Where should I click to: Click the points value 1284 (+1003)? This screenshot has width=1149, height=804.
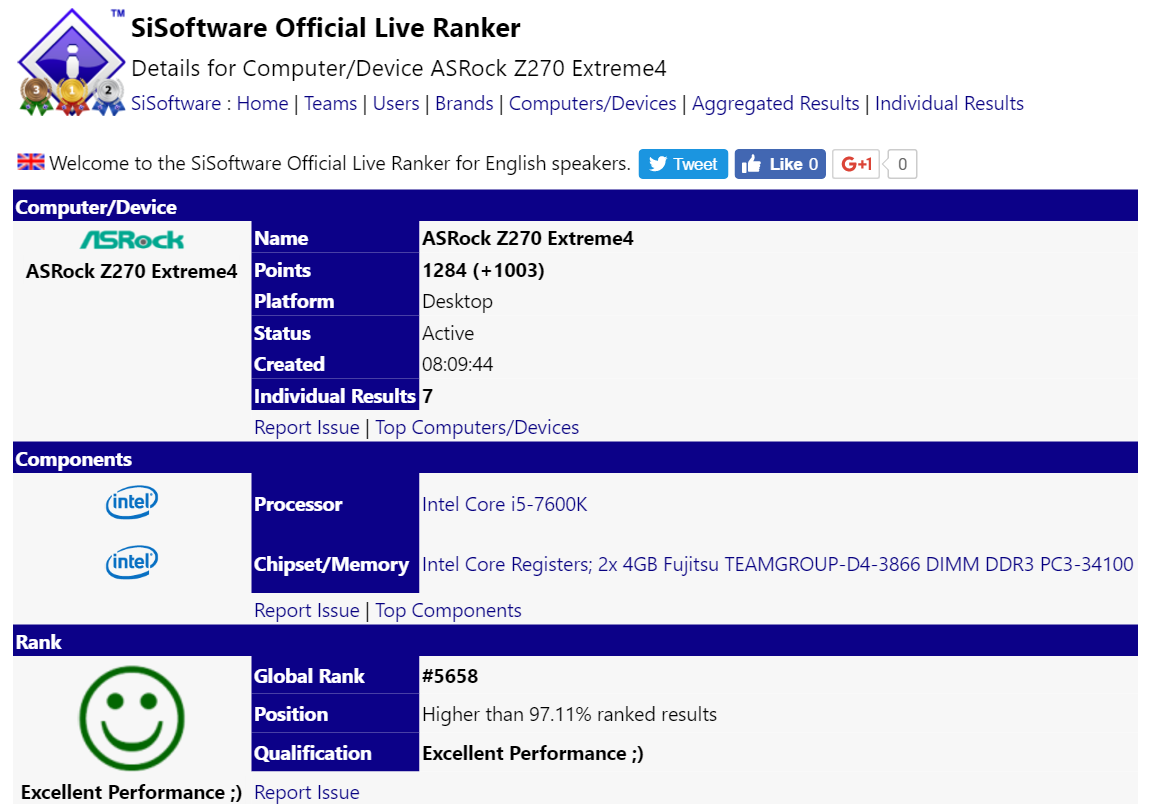483,270
